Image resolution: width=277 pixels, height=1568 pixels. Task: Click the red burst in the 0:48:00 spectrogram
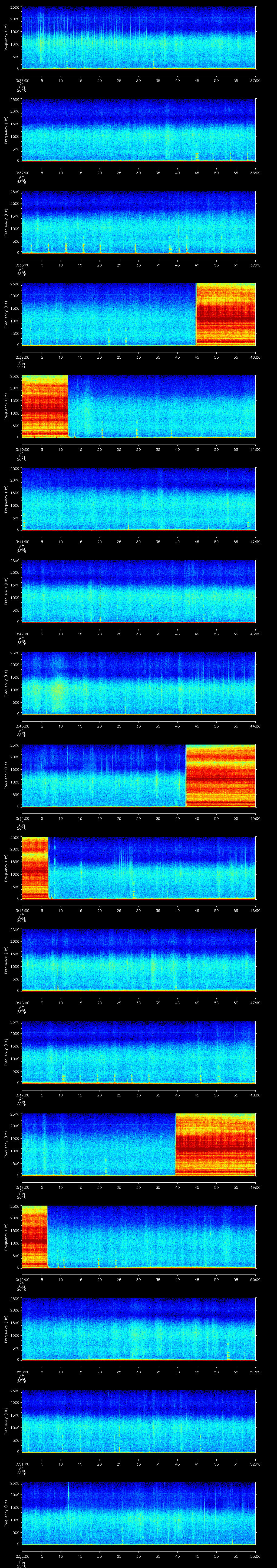pos(216,1144)
